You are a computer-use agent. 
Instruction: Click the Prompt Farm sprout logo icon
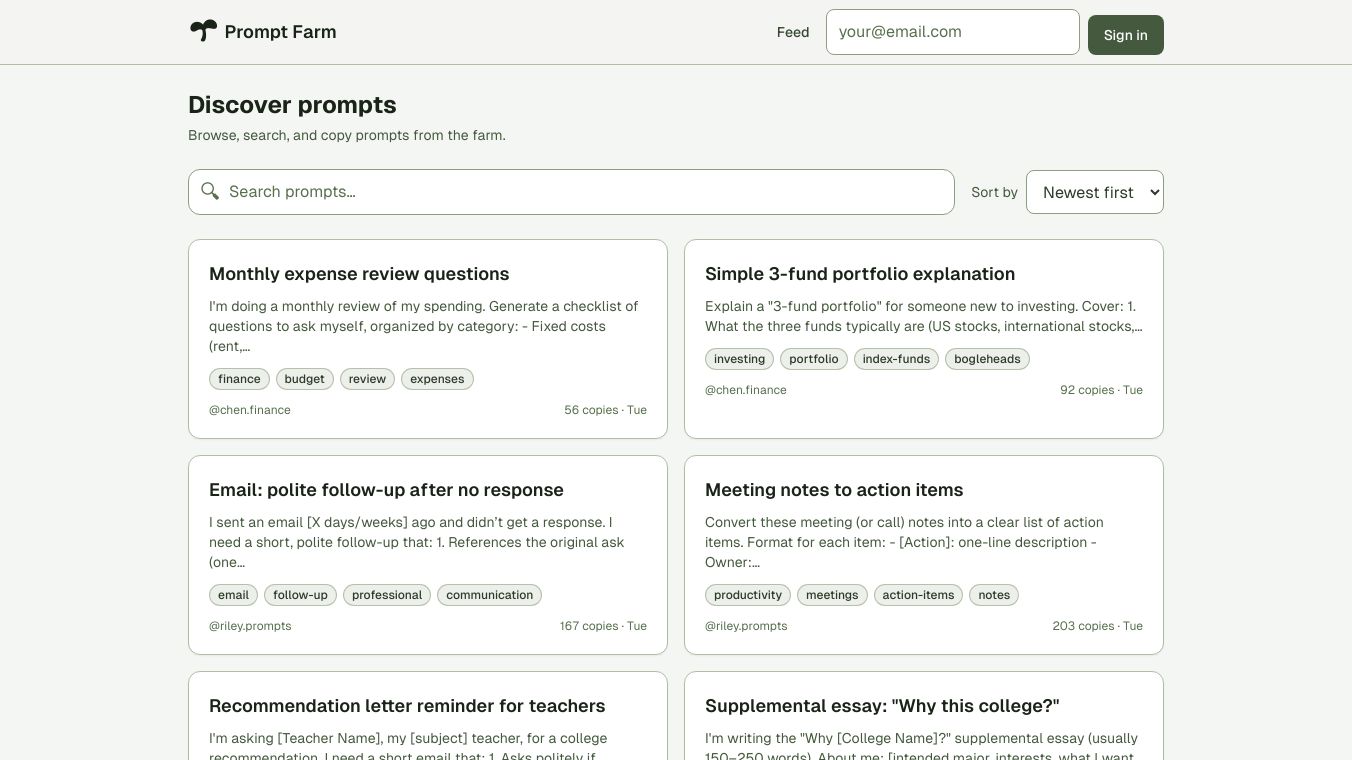click(x=203, y=31)
